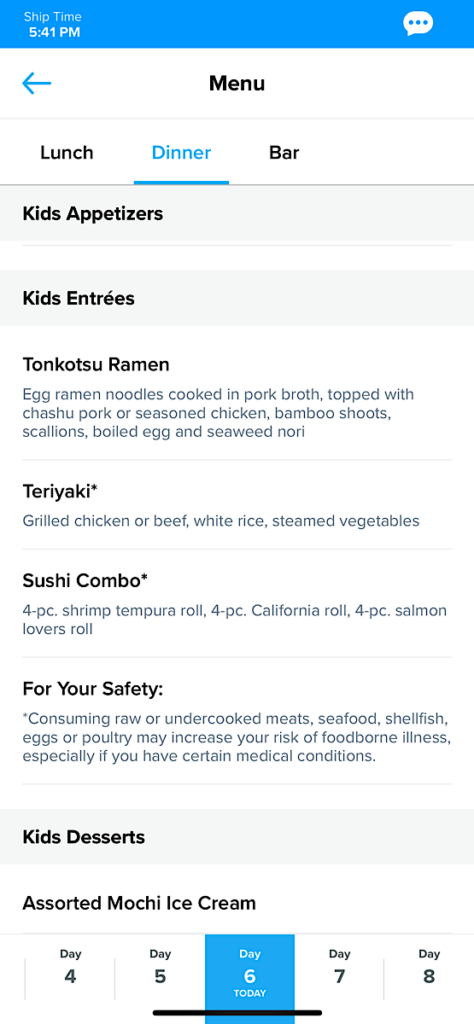Viewport: 474px width, 1024px height.
Task: Tap the For Your Safety notice
Action: (x=237, y=721)
